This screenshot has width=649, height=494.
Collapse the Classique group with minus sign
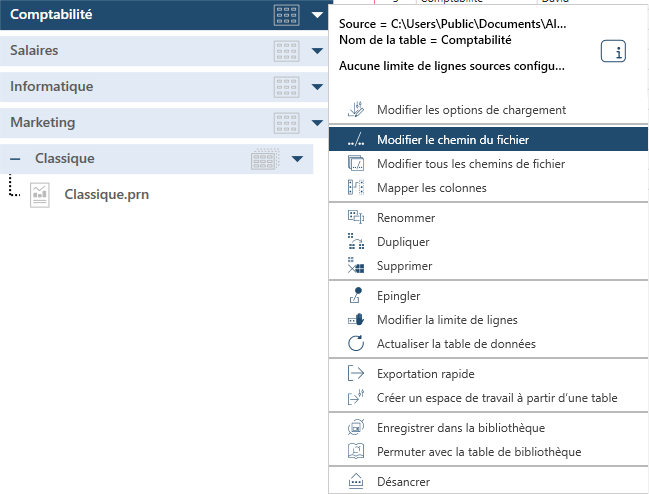pyautogui.click(x=16, y=159)
